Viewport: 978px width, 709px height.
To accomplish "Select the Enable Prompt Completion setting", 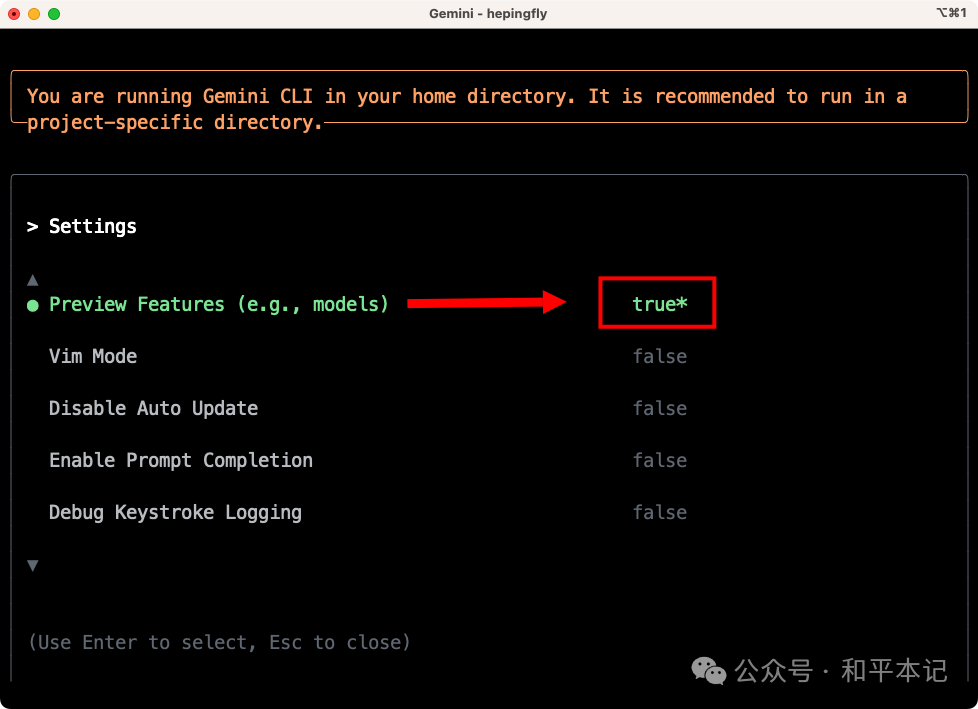I will (x=181, y=460).
